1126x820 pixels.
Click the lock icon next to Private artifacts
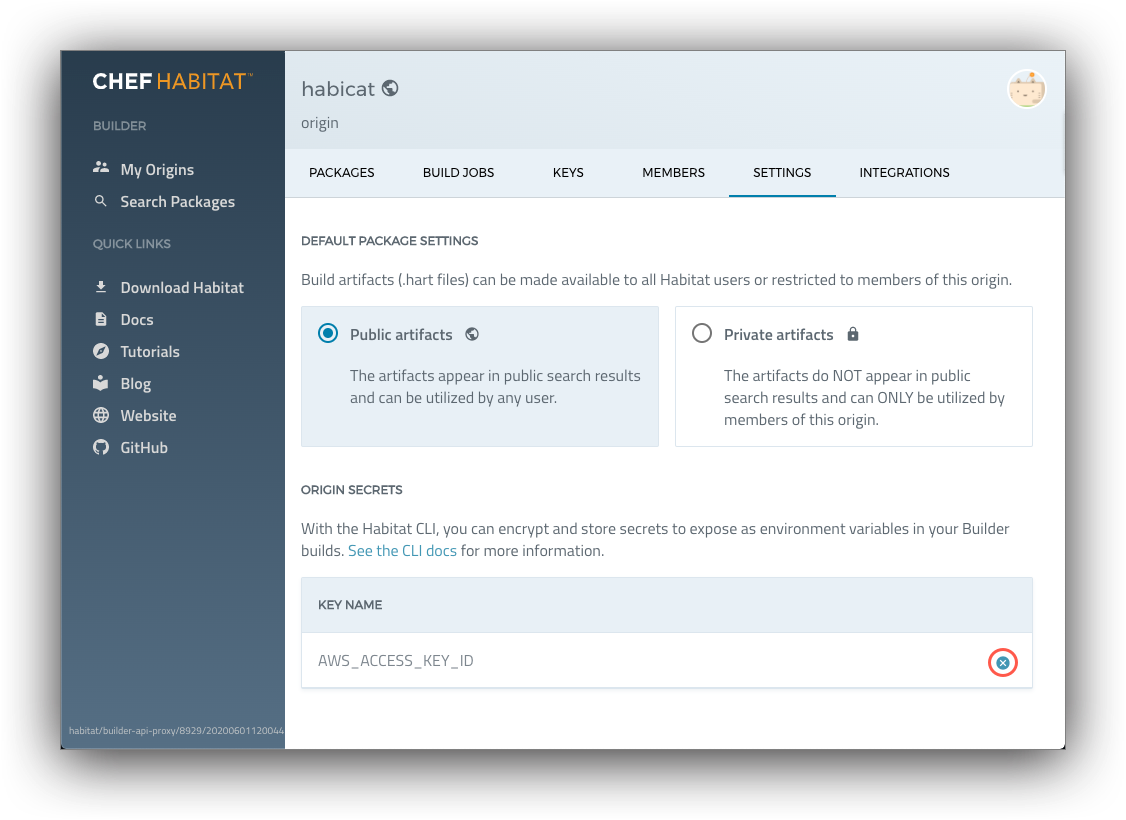click(852, 333)
